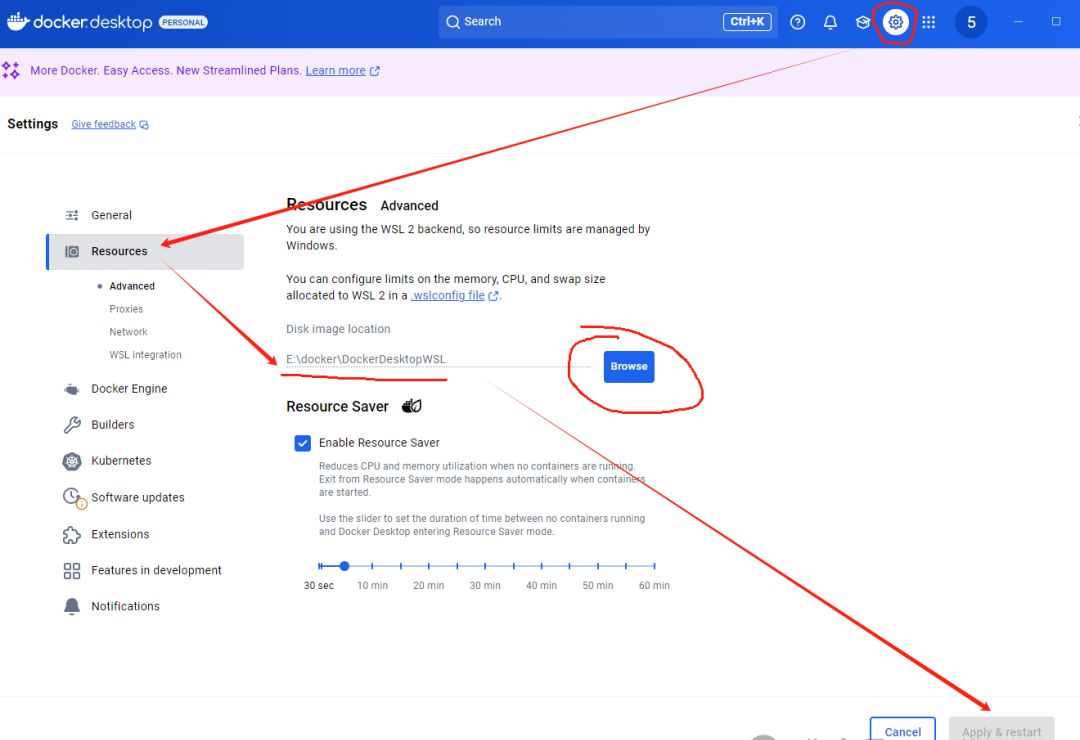The height and width of the screenshot is (740, 1080).
Task: Click the Docker Desktop whale logo
Action: tap(20, 21)
